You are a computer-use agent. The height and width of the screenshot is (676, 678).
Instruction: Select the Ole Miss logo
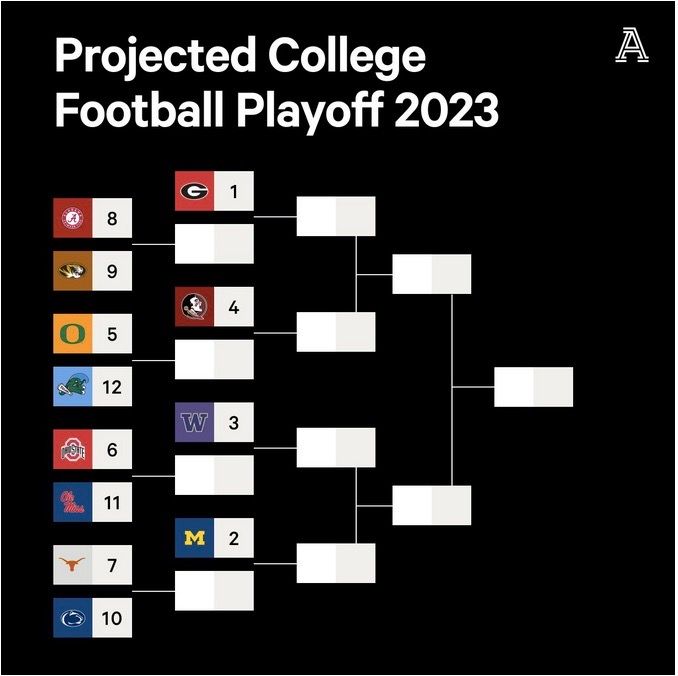pyautogui.click(x=73, y=502)
